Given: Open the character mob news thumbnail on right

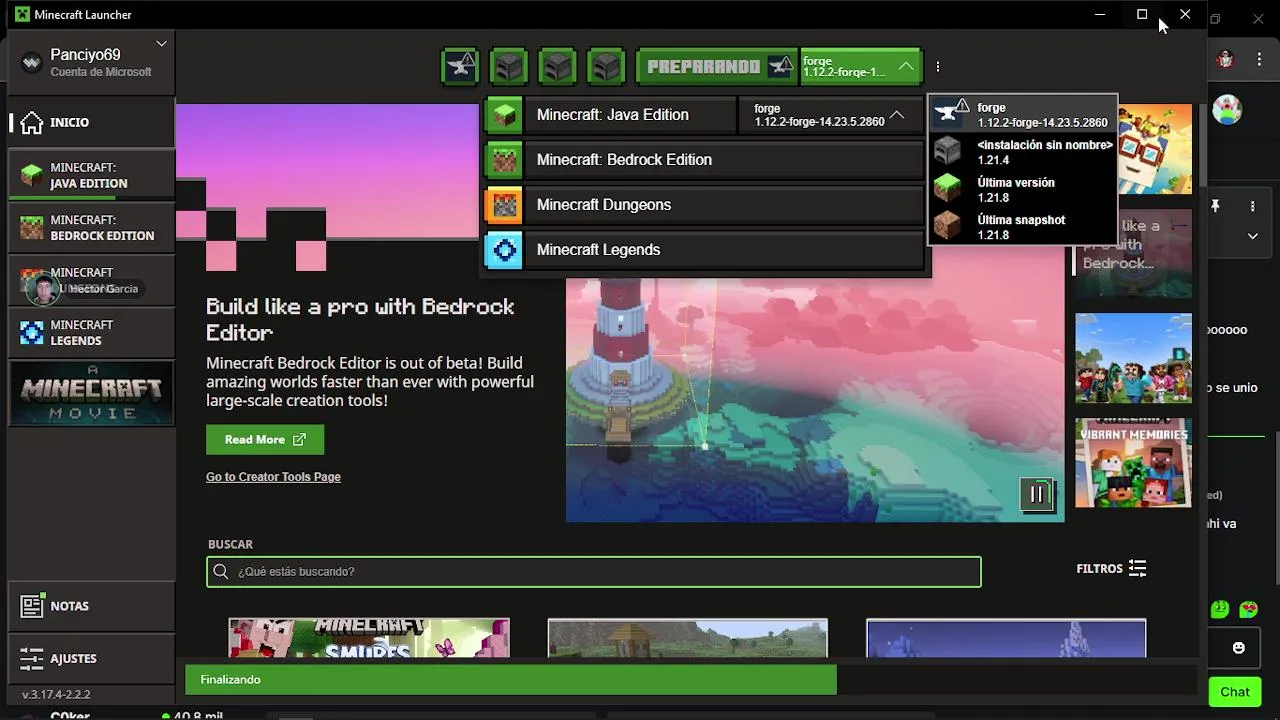Looking at the screenshot, I should coord(1155,149).
